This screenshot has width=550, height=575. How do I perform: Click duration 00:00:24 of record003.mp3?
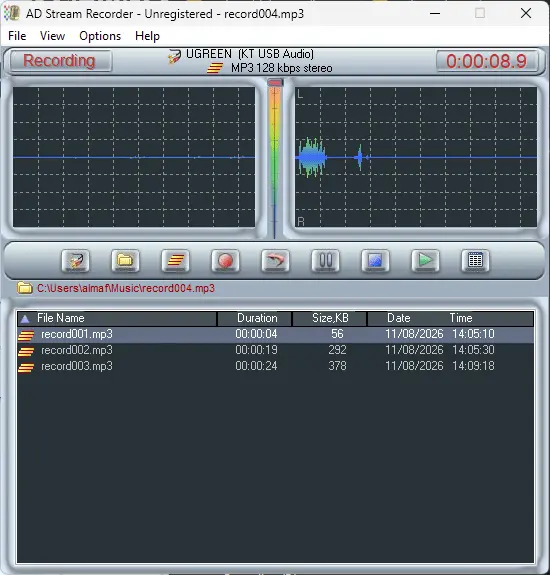pyautogui.click(x=256, y=366)
